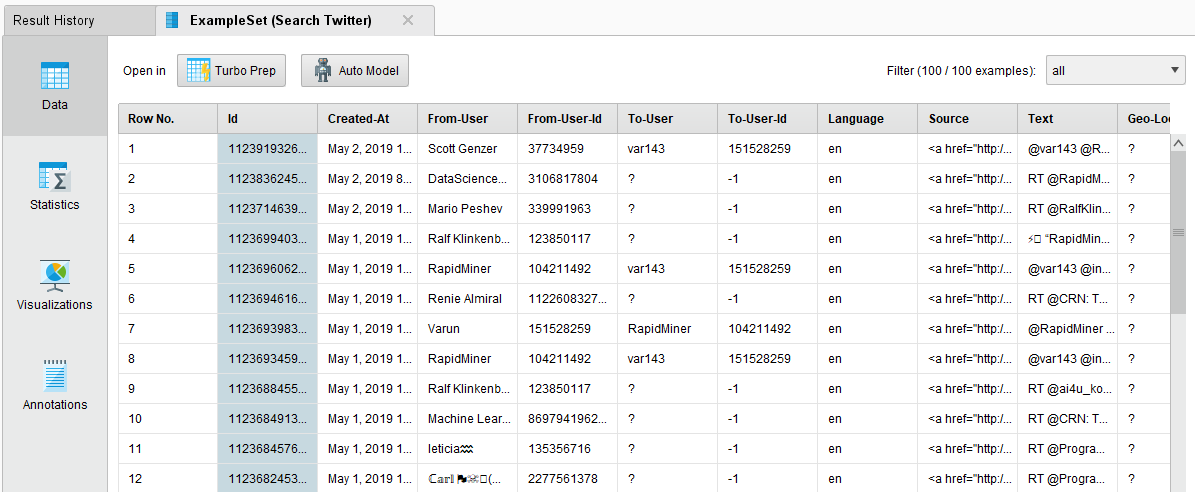
Task: Open the Statistics panel icon
Action: point(54,176)
